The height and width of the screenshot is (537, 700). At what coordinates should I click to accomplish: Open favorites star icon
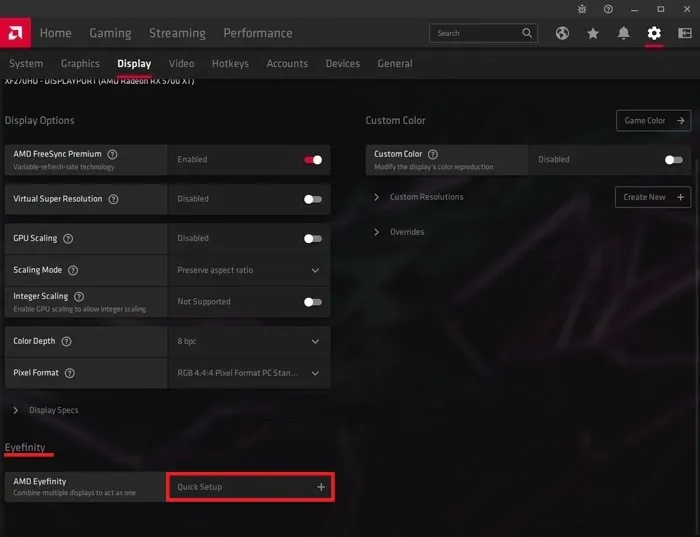(x=593, y=33)
